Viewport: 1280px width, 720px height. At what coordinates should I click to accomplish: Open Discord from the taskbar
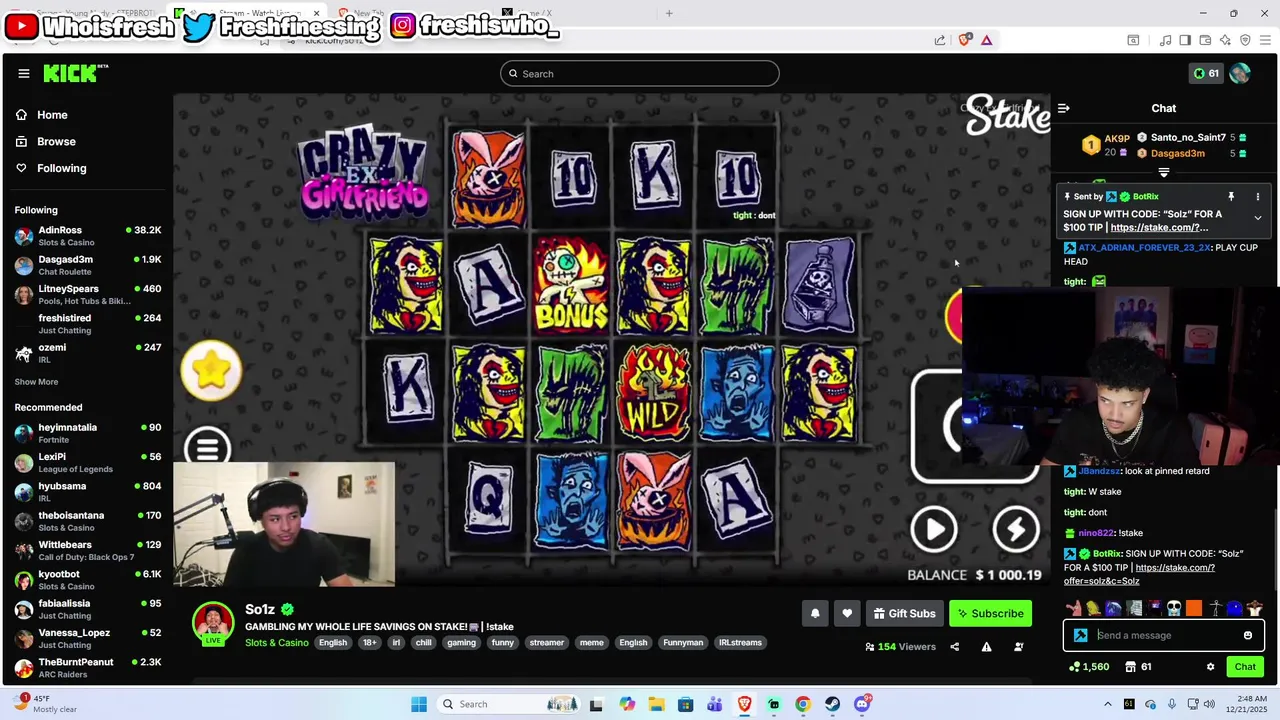862,704
